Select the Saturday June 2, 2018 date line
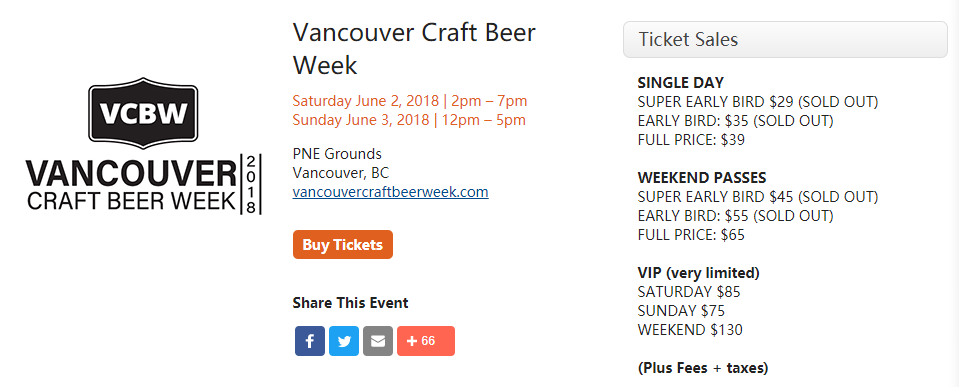This screenshot has width=959, height=387. click(410, 100)
